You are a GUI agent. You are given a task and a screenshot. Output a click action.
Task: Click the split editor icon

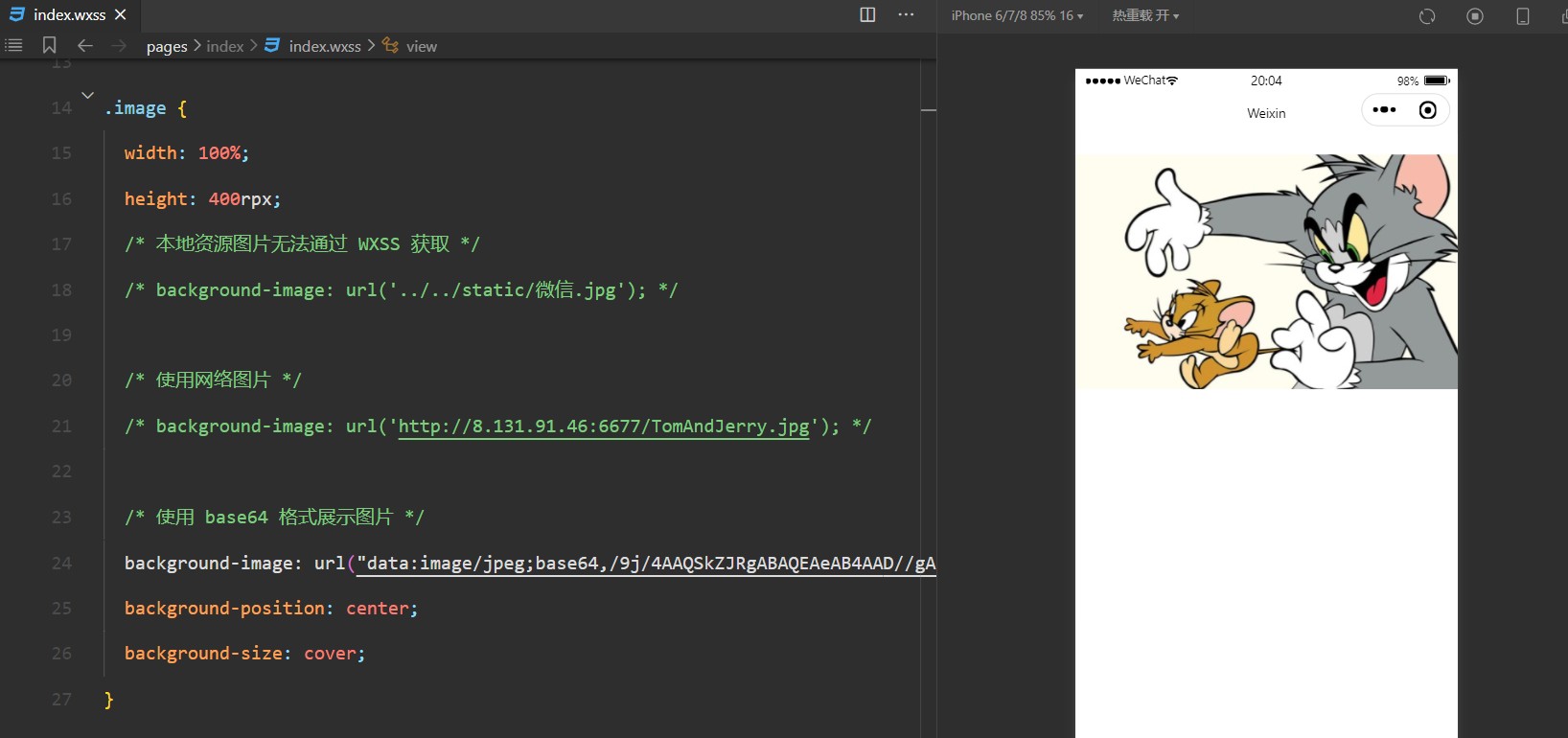click(867, 14)
